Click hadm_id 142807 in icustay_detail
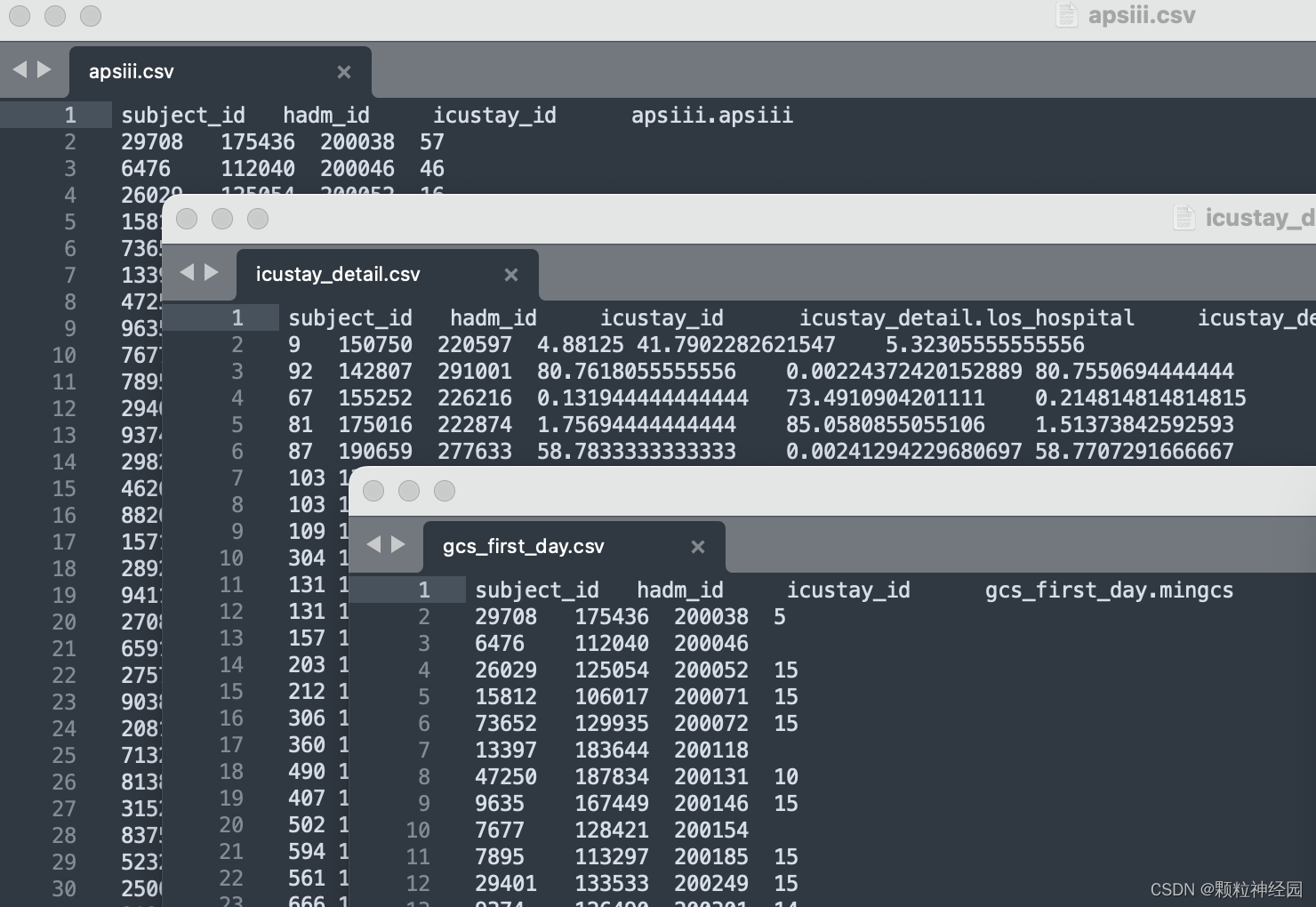Image resolution: width=1316 pixels, height=907 pixels. coord(375,372)
